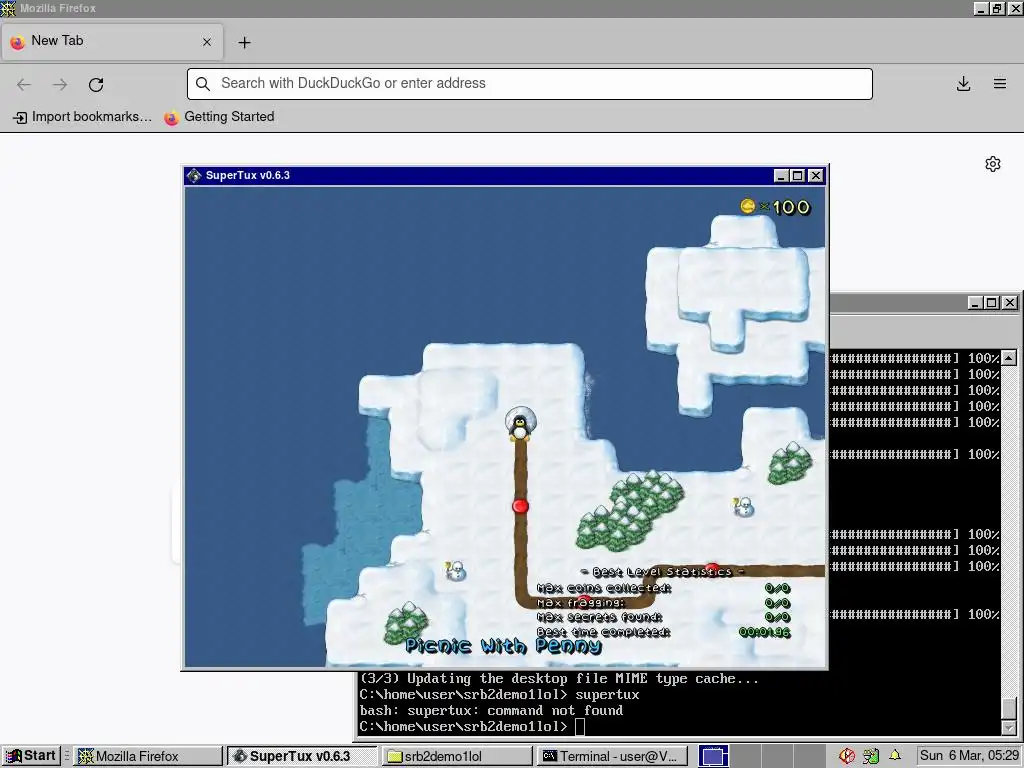Open new tab page settings gear
1024x768 pixels.
[993, 164]
